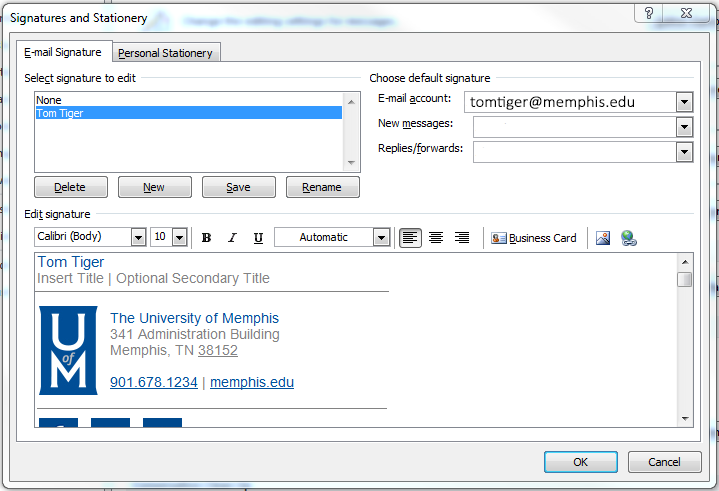Open the Automatic font color picker
The height and width of the screenshot is (491, 719).
click(x=381, y=238)
